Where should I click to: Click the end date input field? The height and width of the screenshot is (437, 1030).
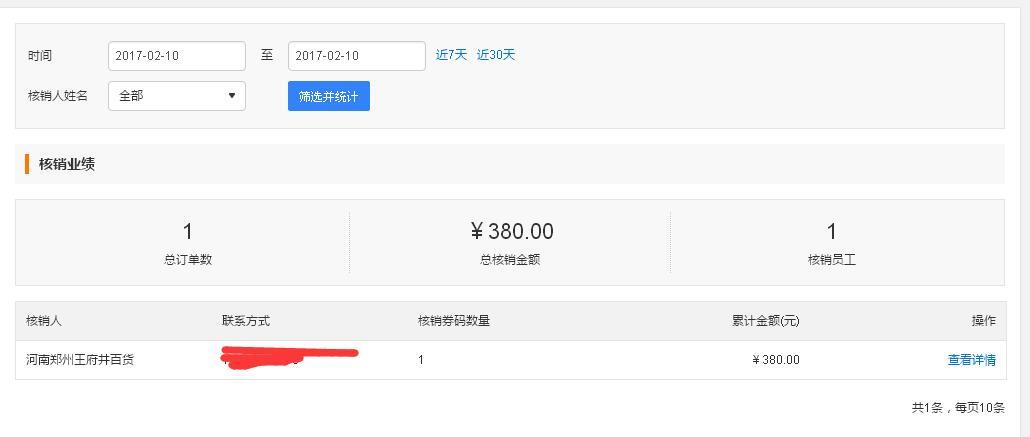click(357, 56)
